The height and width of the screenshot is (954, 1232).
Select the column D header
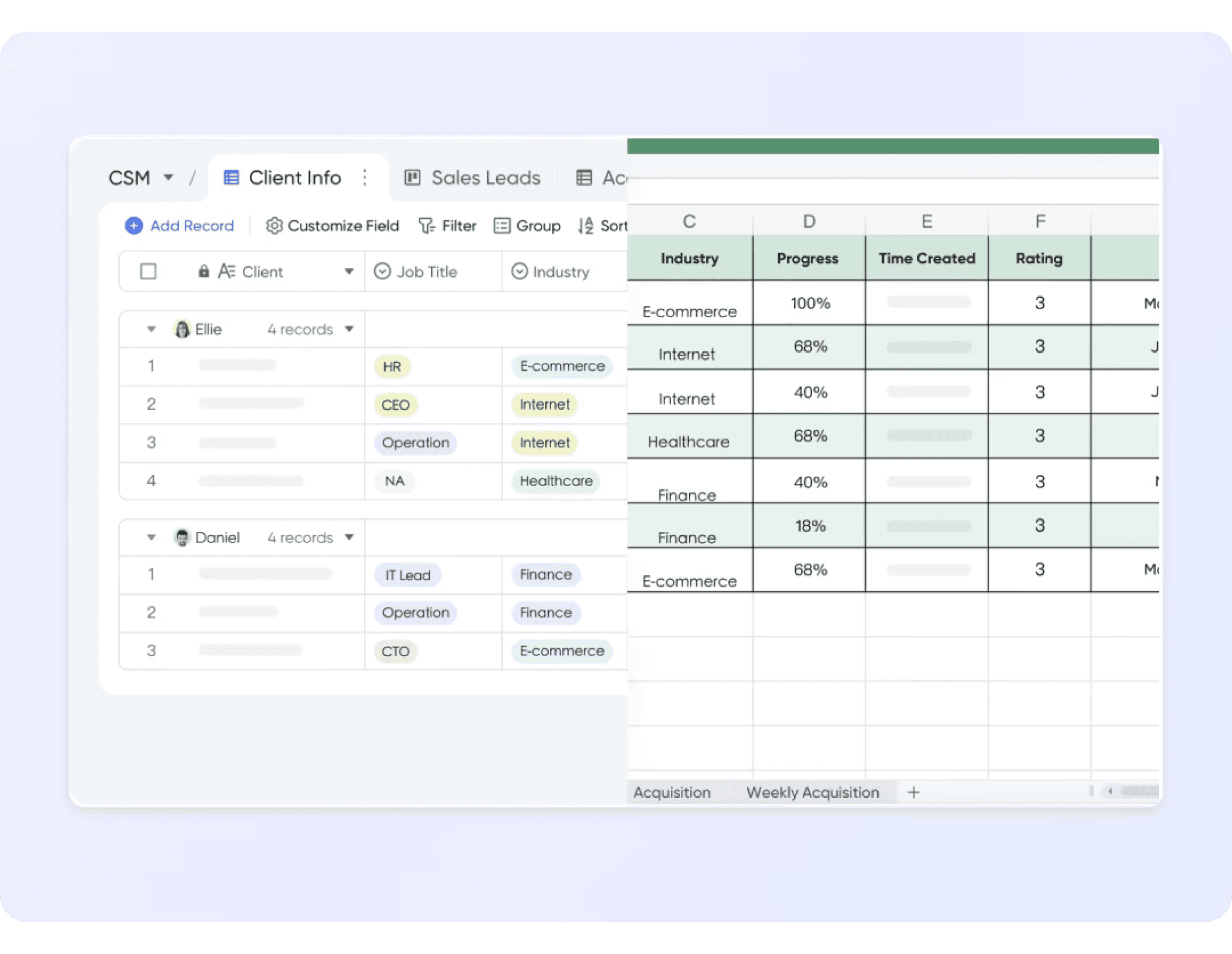[x=809, y=221]
